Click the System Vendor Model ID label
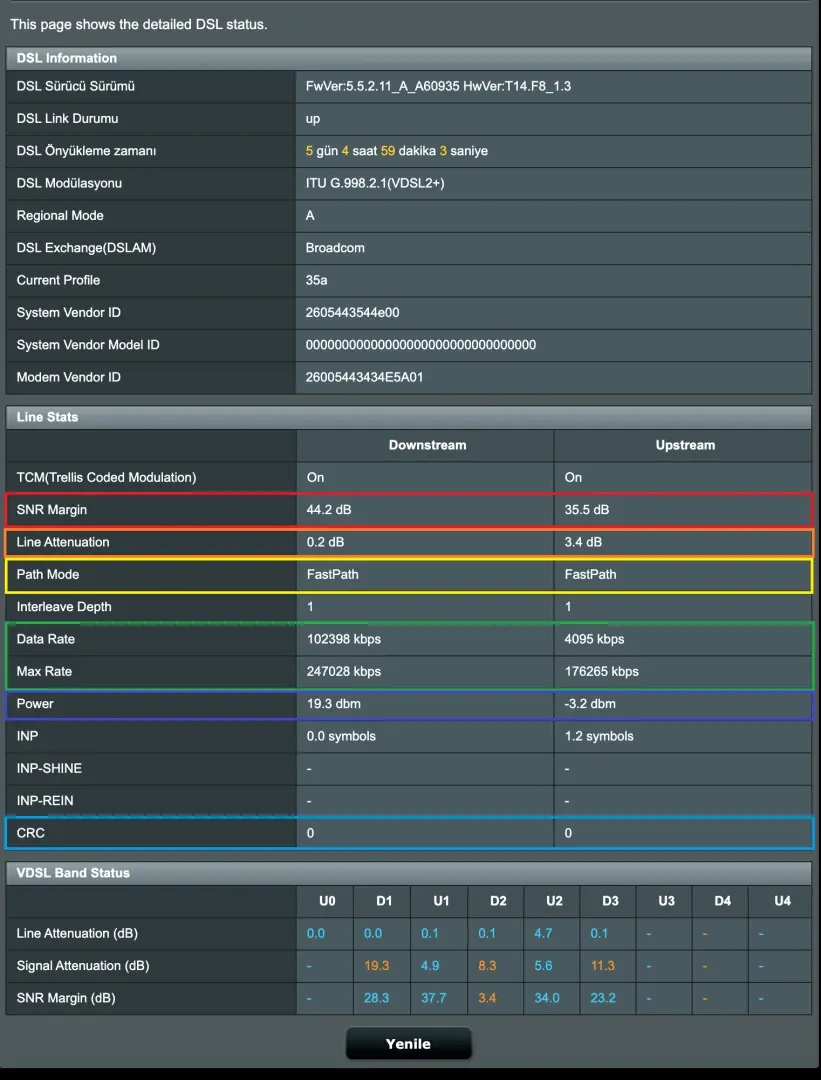The height and width of the screenshot is (1080, 821). (x=88, y=345)
